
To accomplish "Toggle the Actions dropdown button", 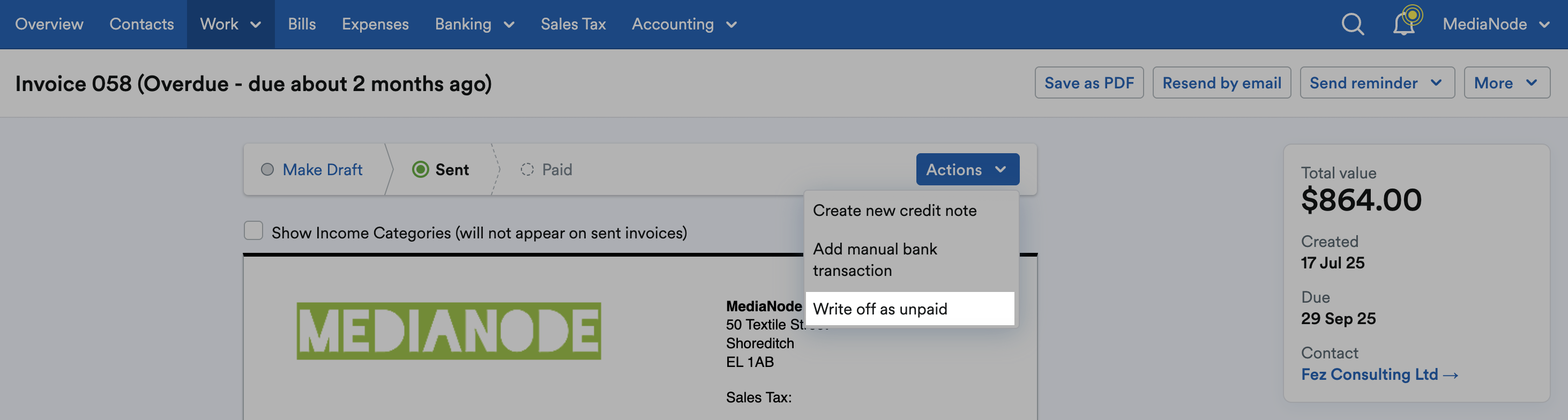I will pyautogui.click(x=967, y=169).
